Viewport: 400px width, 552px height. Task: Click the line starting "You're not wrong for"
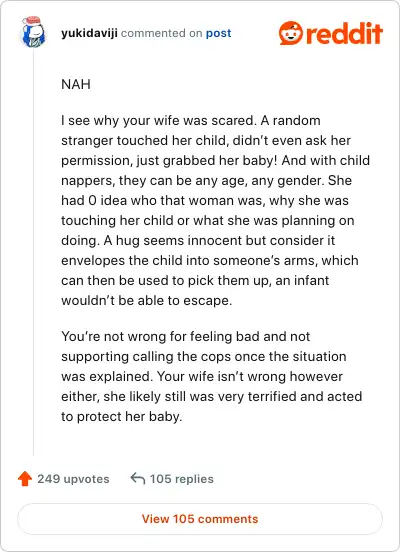coord(186,336)
